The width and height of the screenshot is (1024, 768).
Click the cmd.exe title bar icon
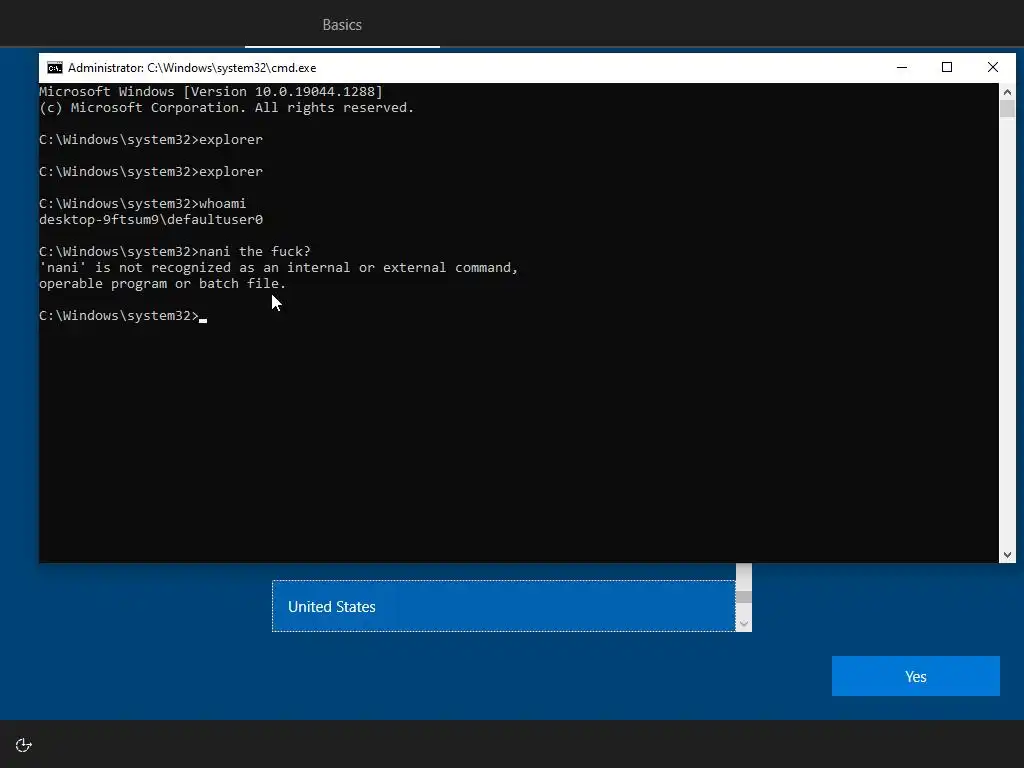55,68
